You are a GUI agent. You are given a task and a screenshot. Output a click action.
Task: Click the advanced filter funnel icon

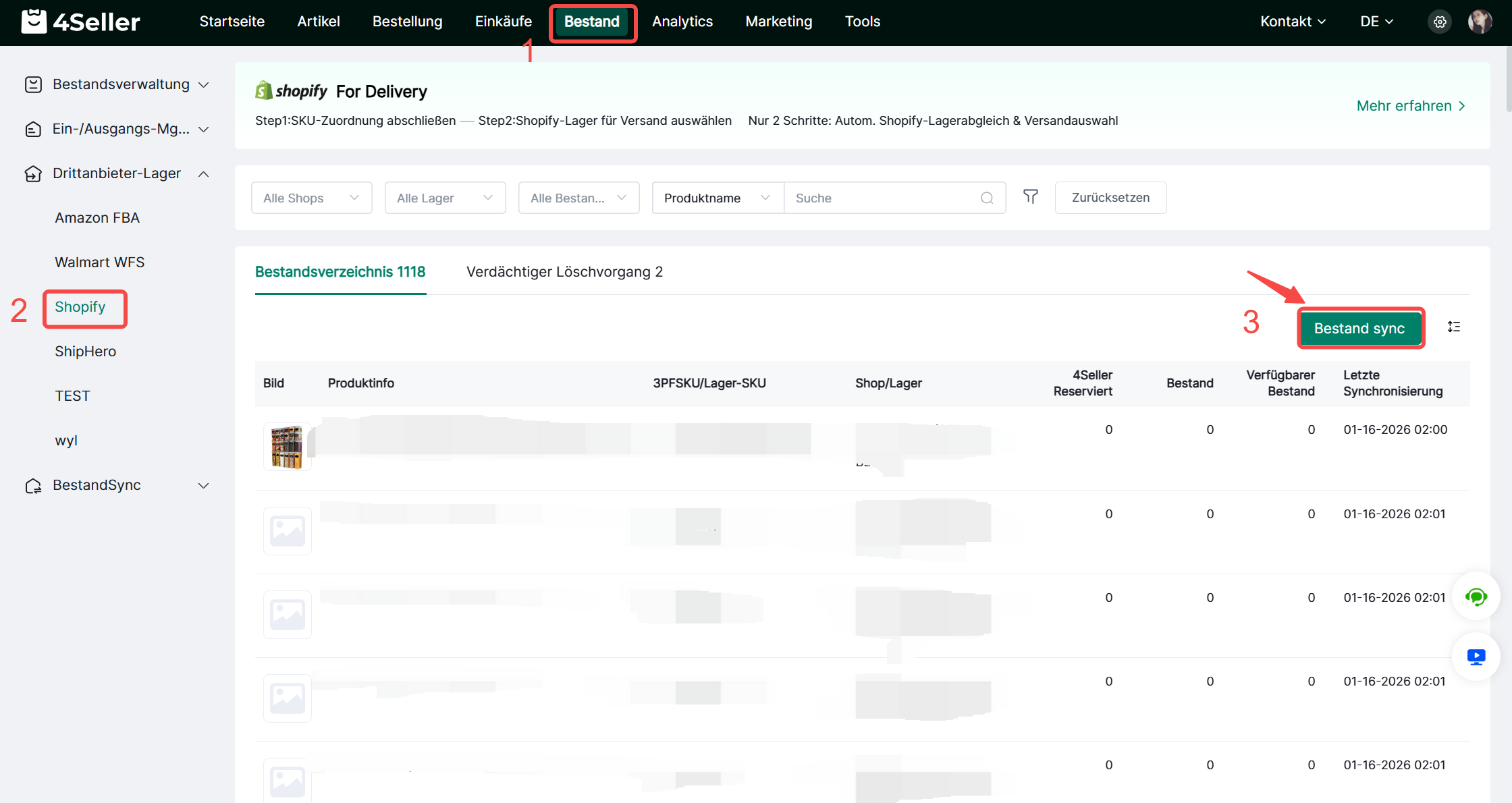(x=1030, y=197)
